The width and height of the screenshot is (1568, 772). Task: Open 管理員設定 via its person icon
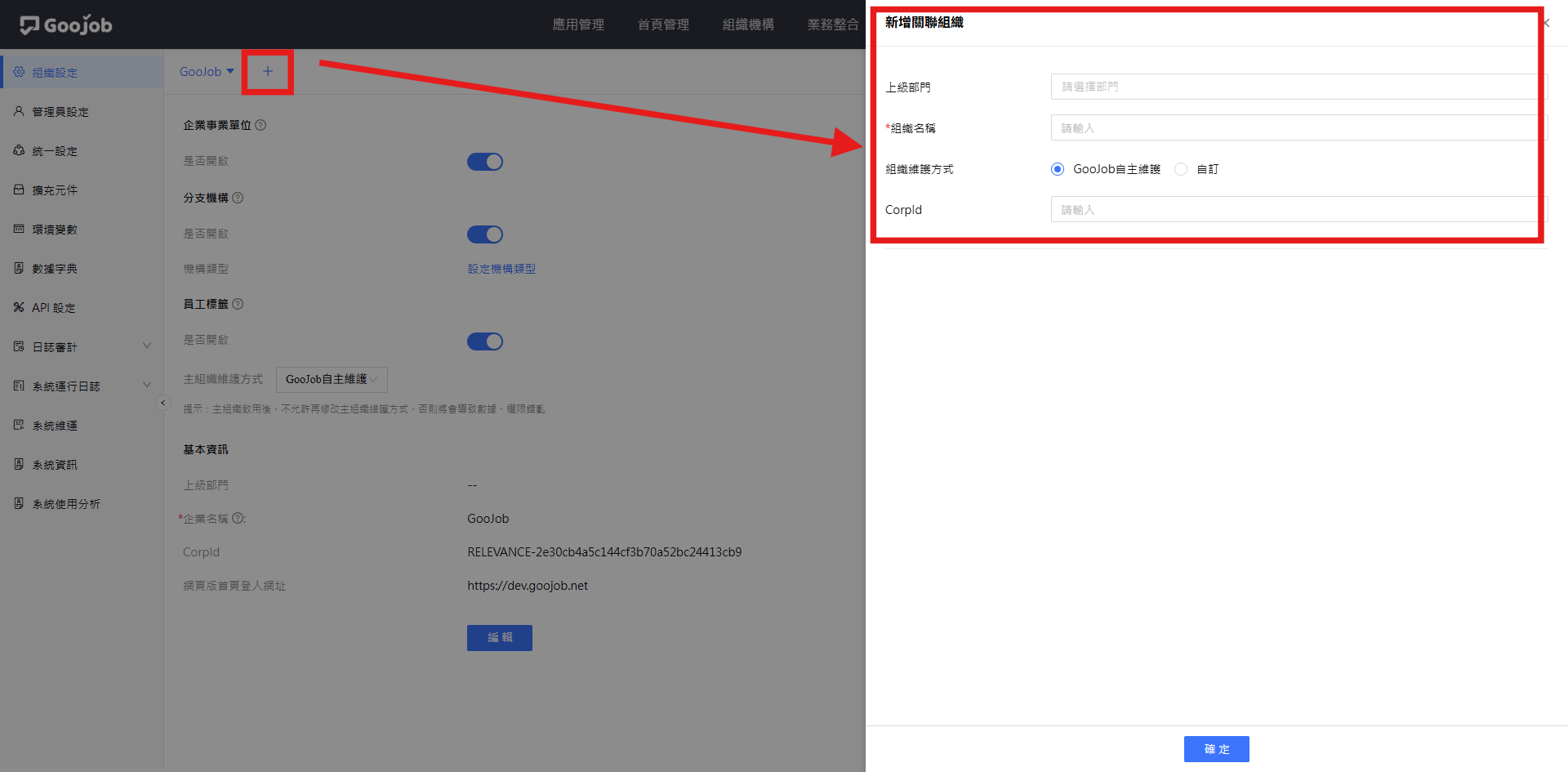tap(19, 111)
